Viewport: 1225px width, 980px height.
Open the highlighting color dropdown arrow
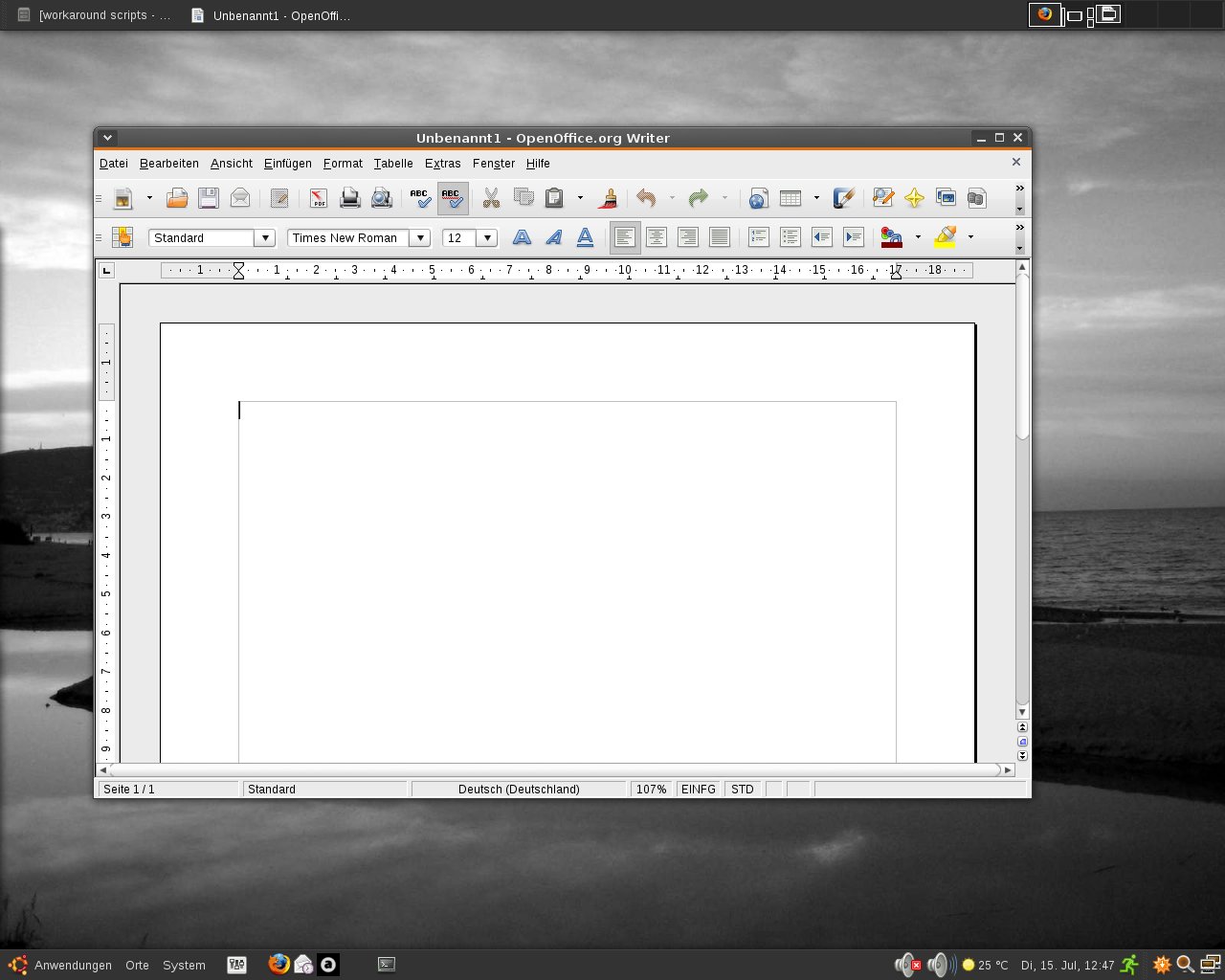970,237
